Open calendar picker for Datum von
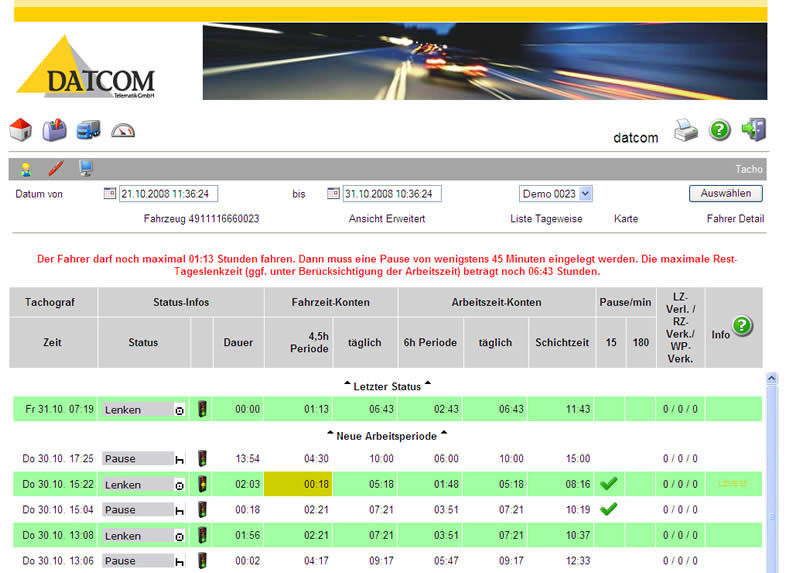 110,194
